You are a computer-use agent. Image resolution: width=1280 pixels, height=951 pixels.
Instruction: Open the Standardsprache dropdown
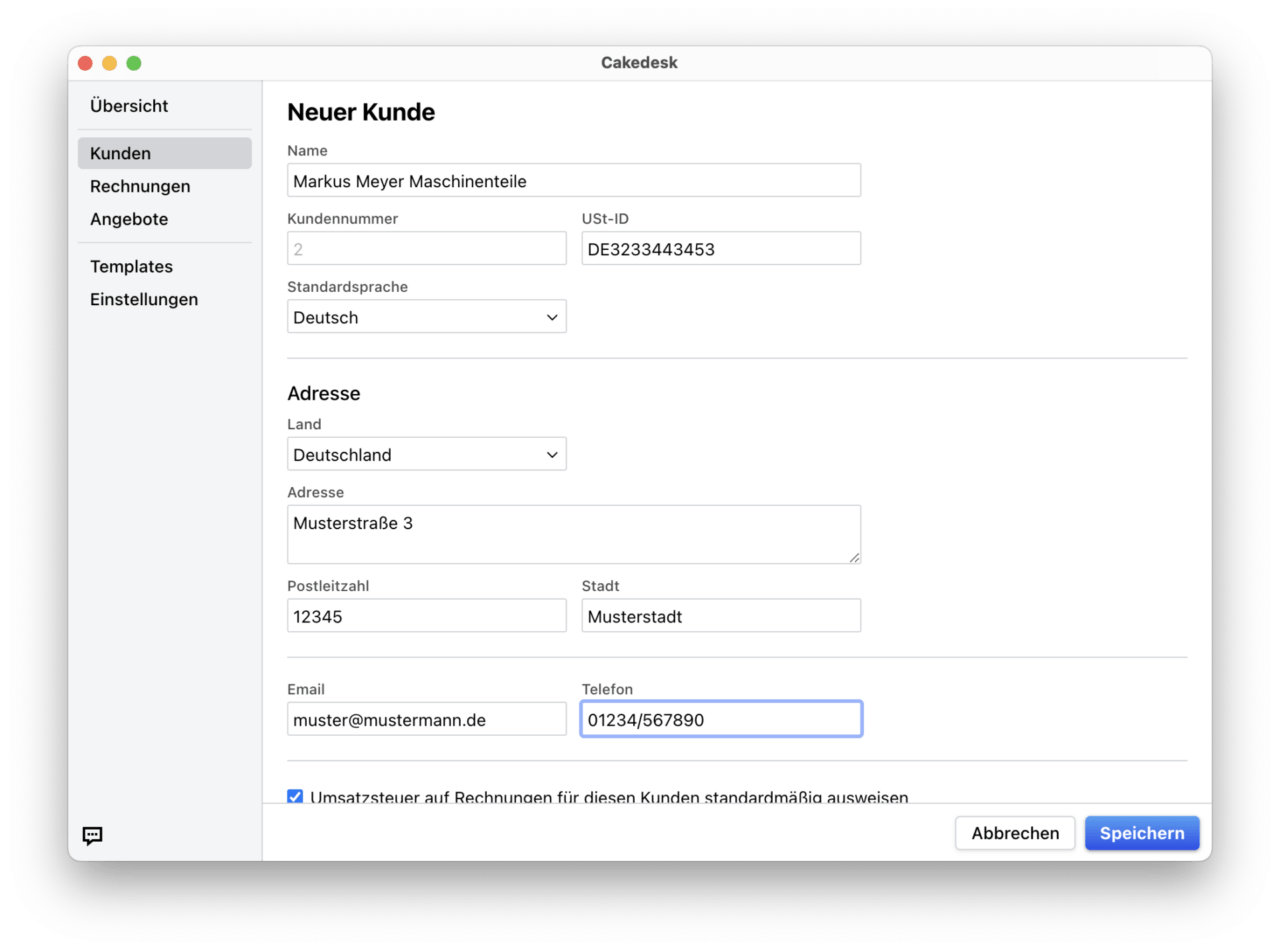(x=426, y=317)
